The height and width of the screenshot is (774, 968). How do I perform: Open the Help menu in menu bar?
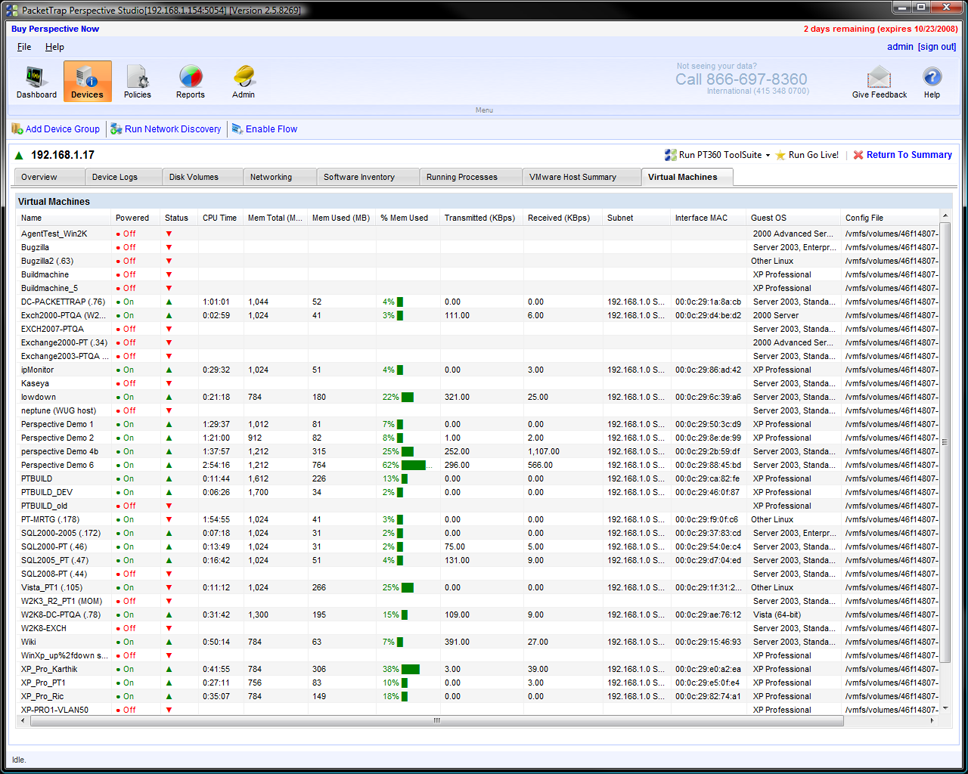coord(54,47)
